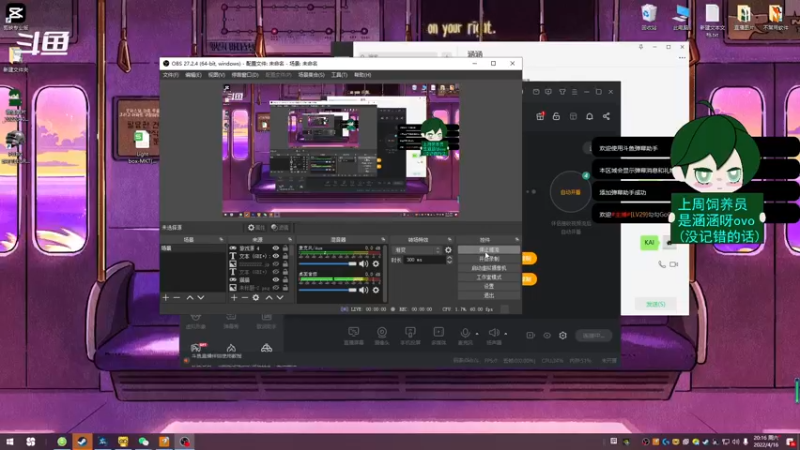Move the selected source down in the list

280,297
